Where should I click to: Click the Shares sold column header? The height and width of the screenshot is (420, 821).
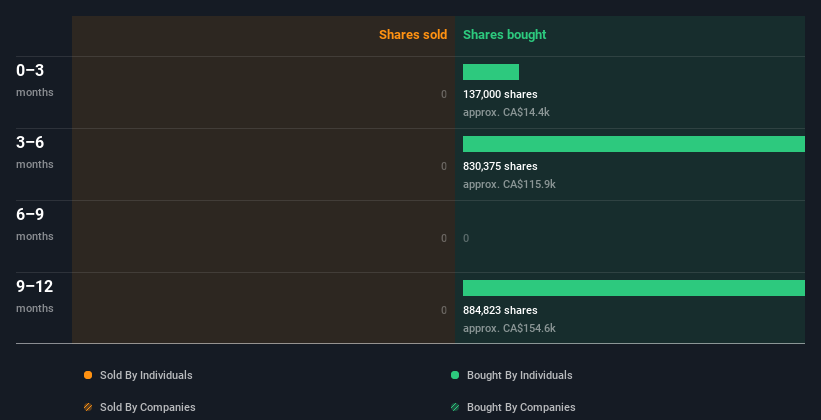click(413, 35)
